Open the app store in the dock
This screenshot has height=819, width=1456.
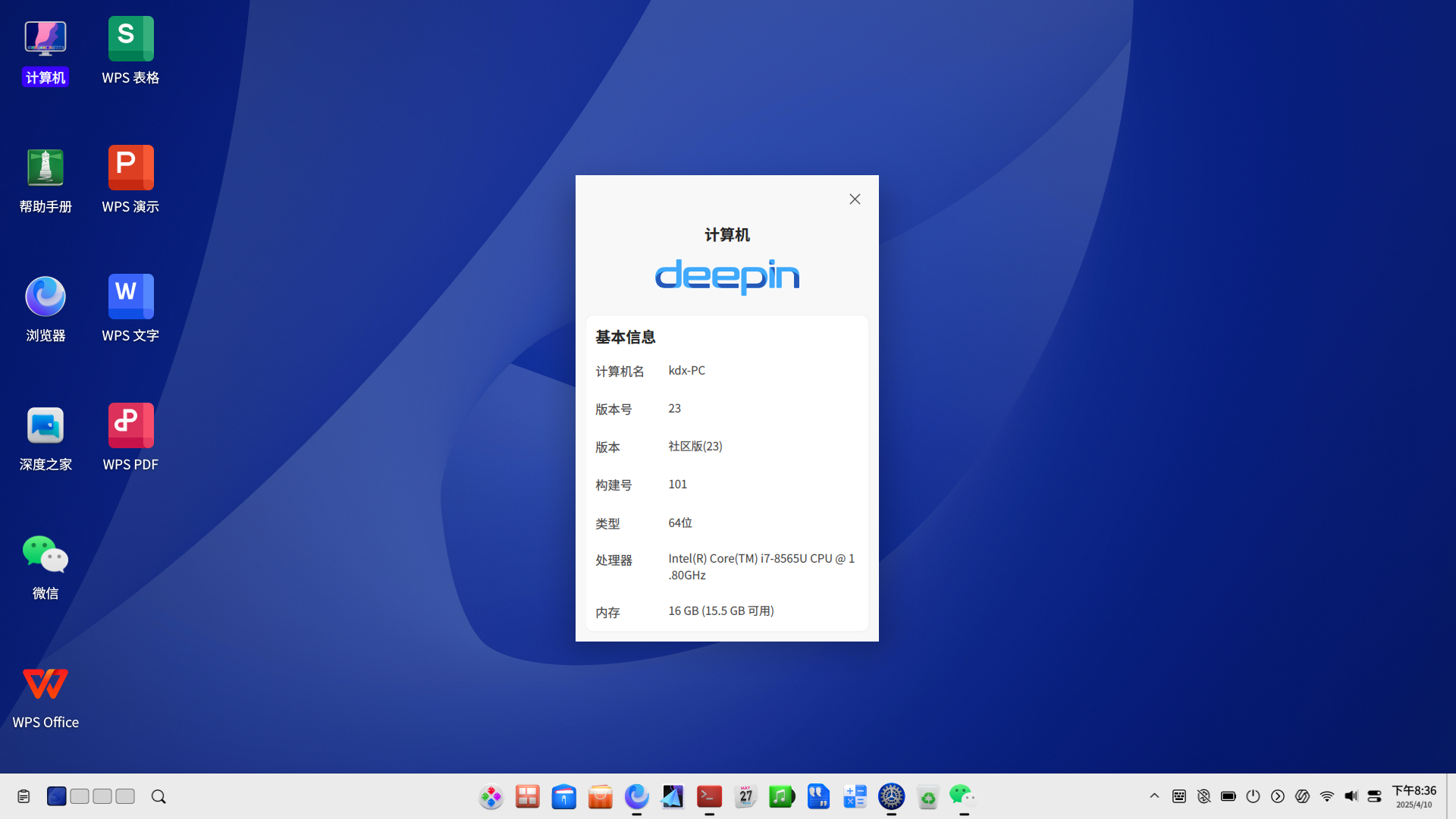point(601,796)
